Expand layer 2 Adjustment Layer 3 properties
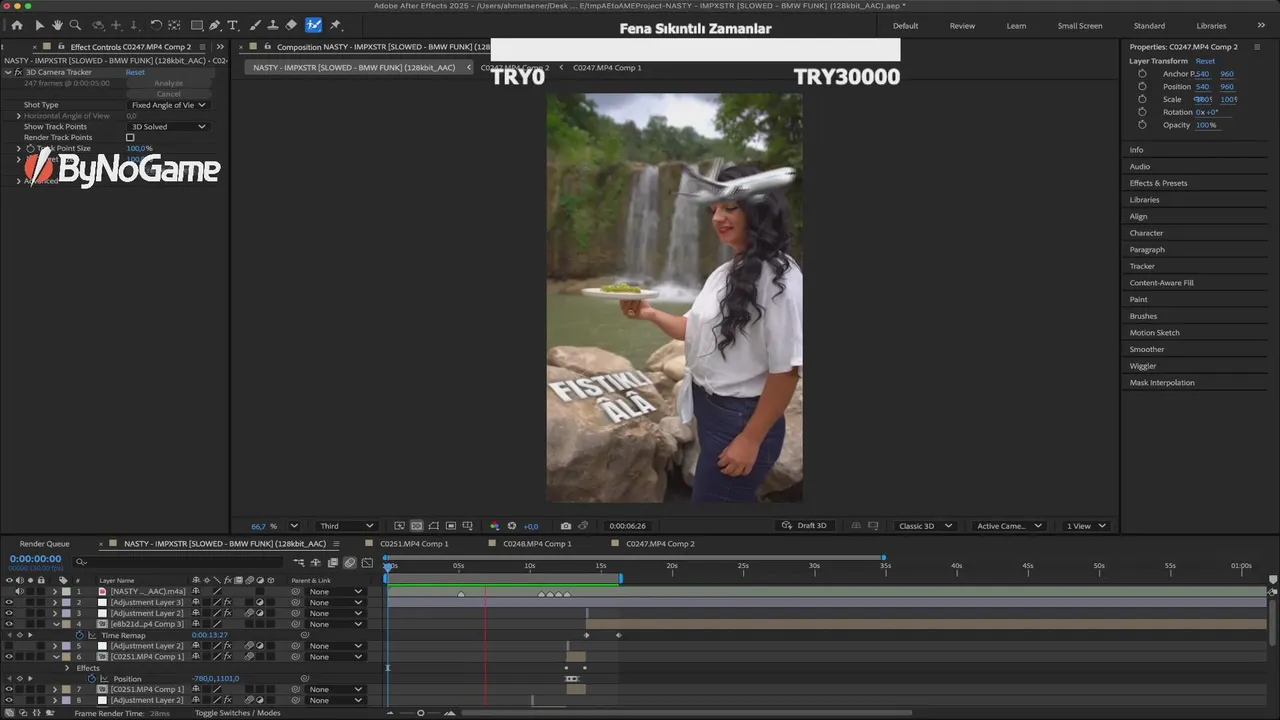Viewport: 1280px width, 720px height. pos(56,603)
